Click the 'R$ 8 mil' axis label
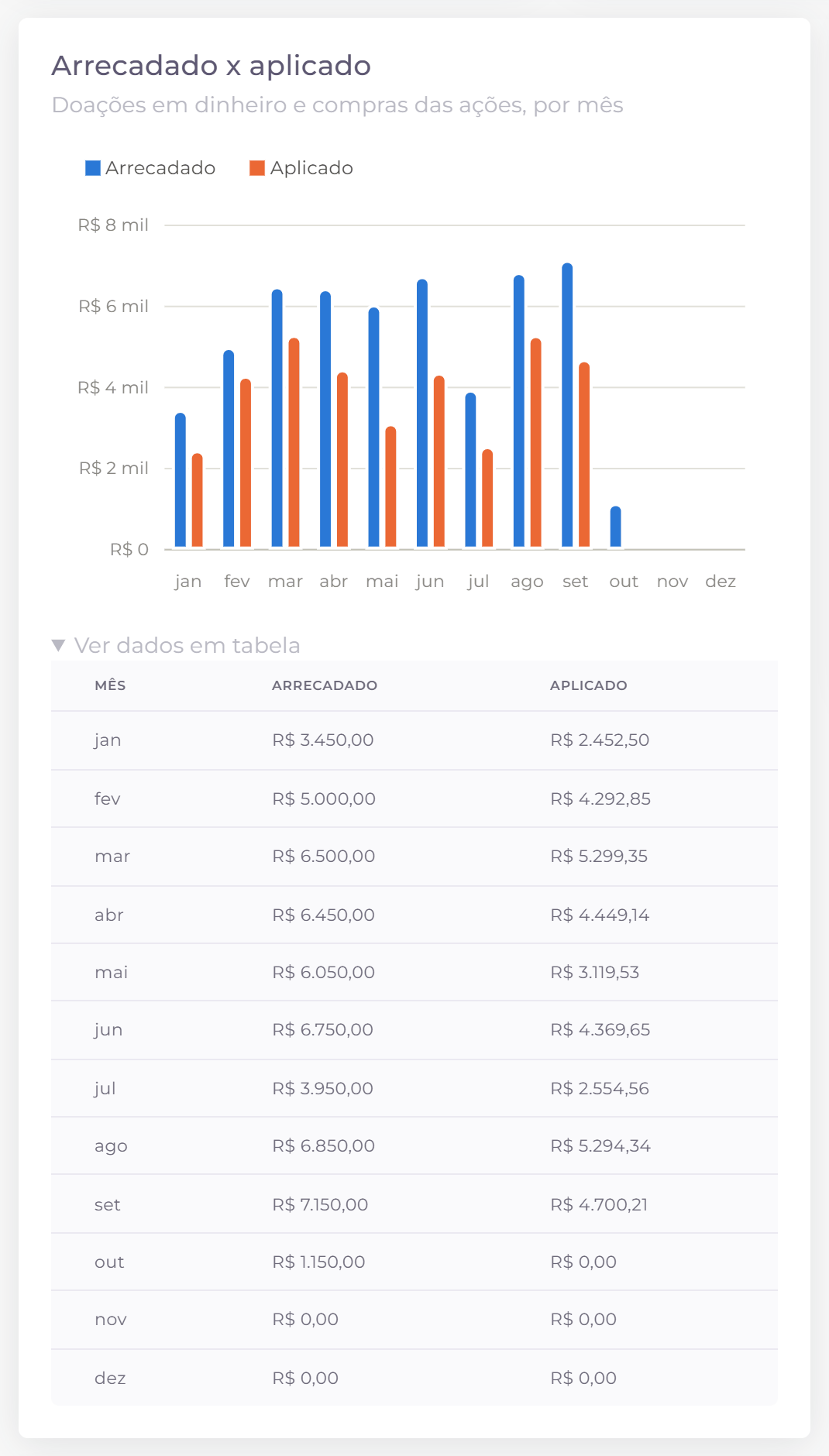The width and height of the screenshot is (829, 1456). 113,225
